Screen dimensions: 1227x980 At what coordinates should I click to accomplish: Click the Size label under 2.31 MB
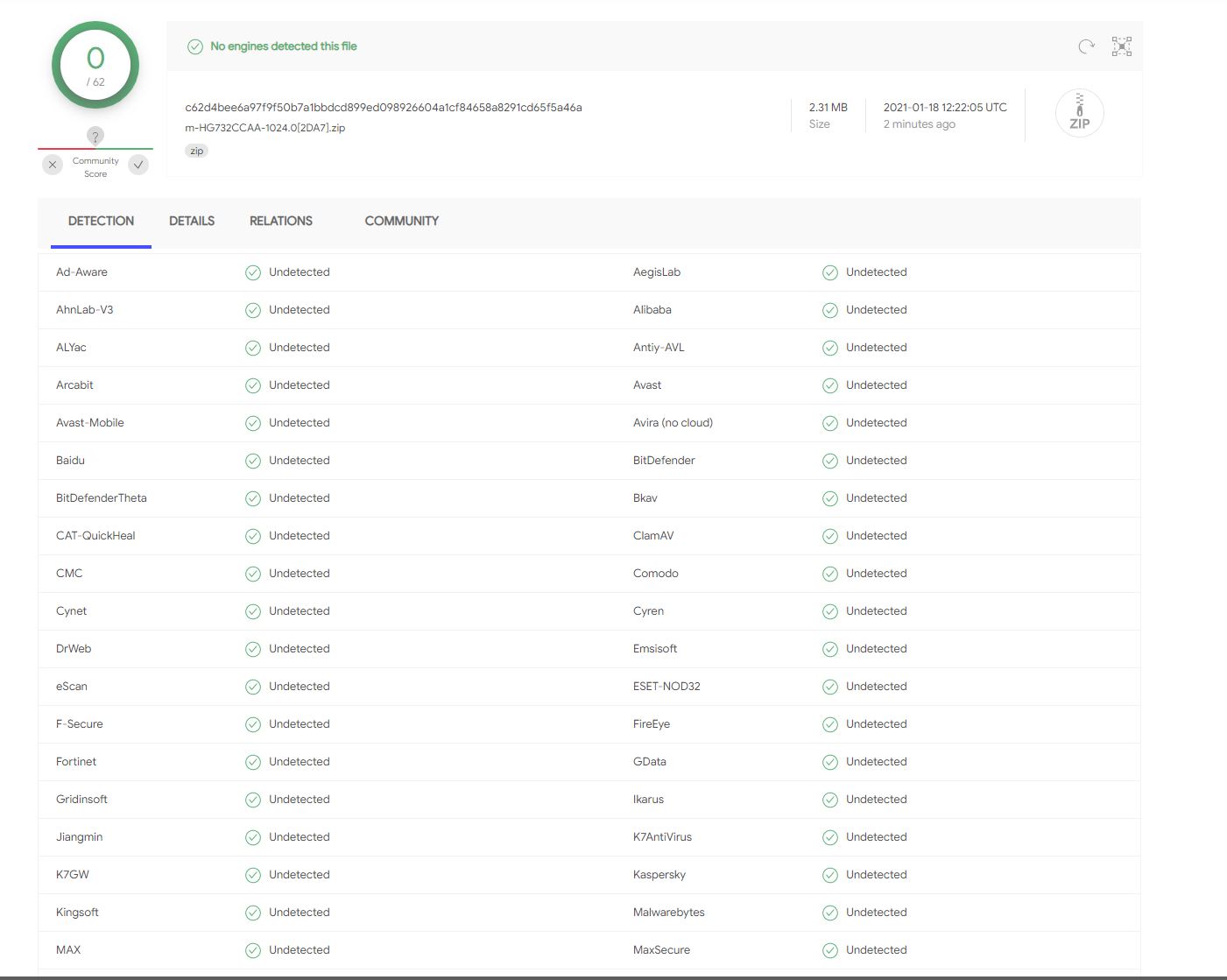pos(820,124)
